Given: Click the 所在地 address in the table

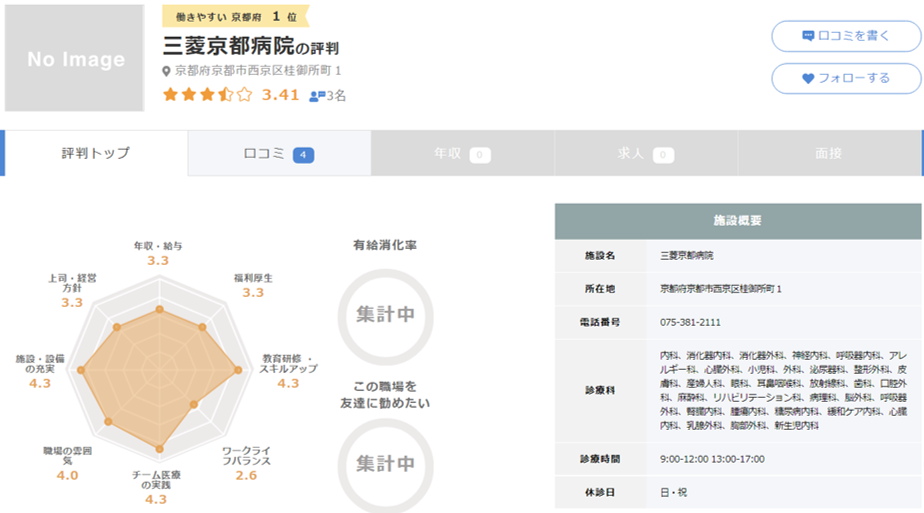Looking at the screenshot, I should click(721, 289).
